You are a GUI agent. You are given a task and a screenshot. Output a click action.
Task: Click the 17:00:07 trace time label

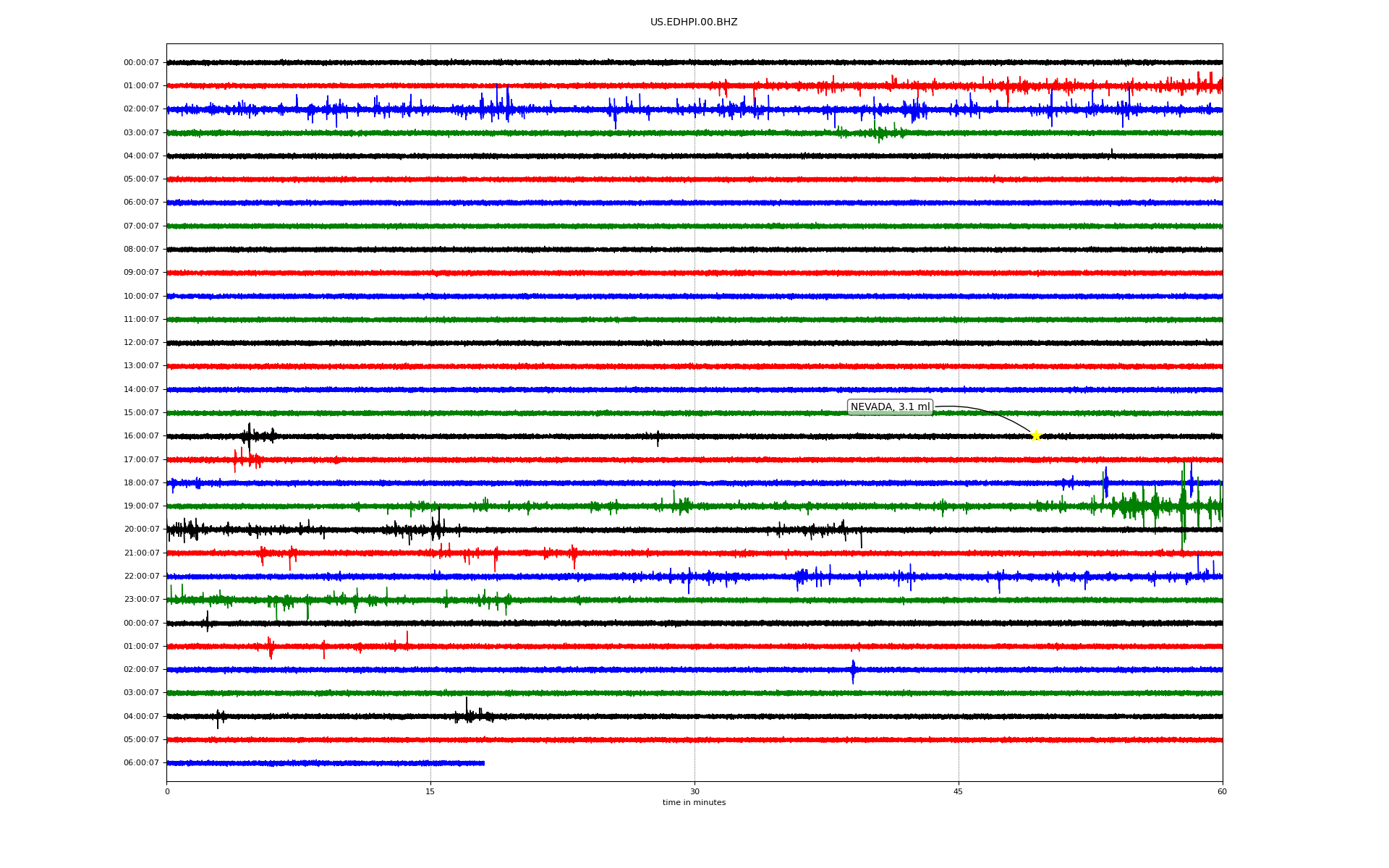point(141,460)
